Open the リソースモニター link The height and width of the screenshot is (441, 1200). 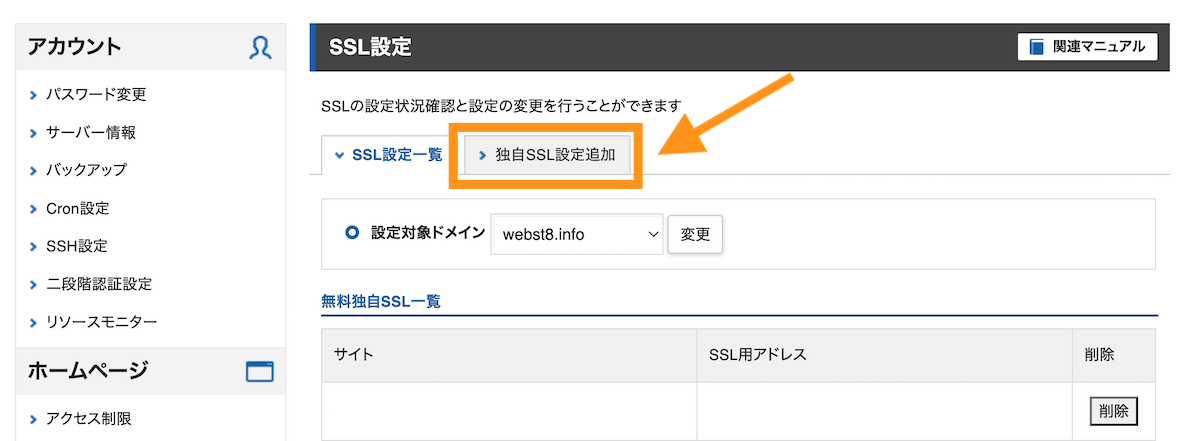(x=101, y=322)
